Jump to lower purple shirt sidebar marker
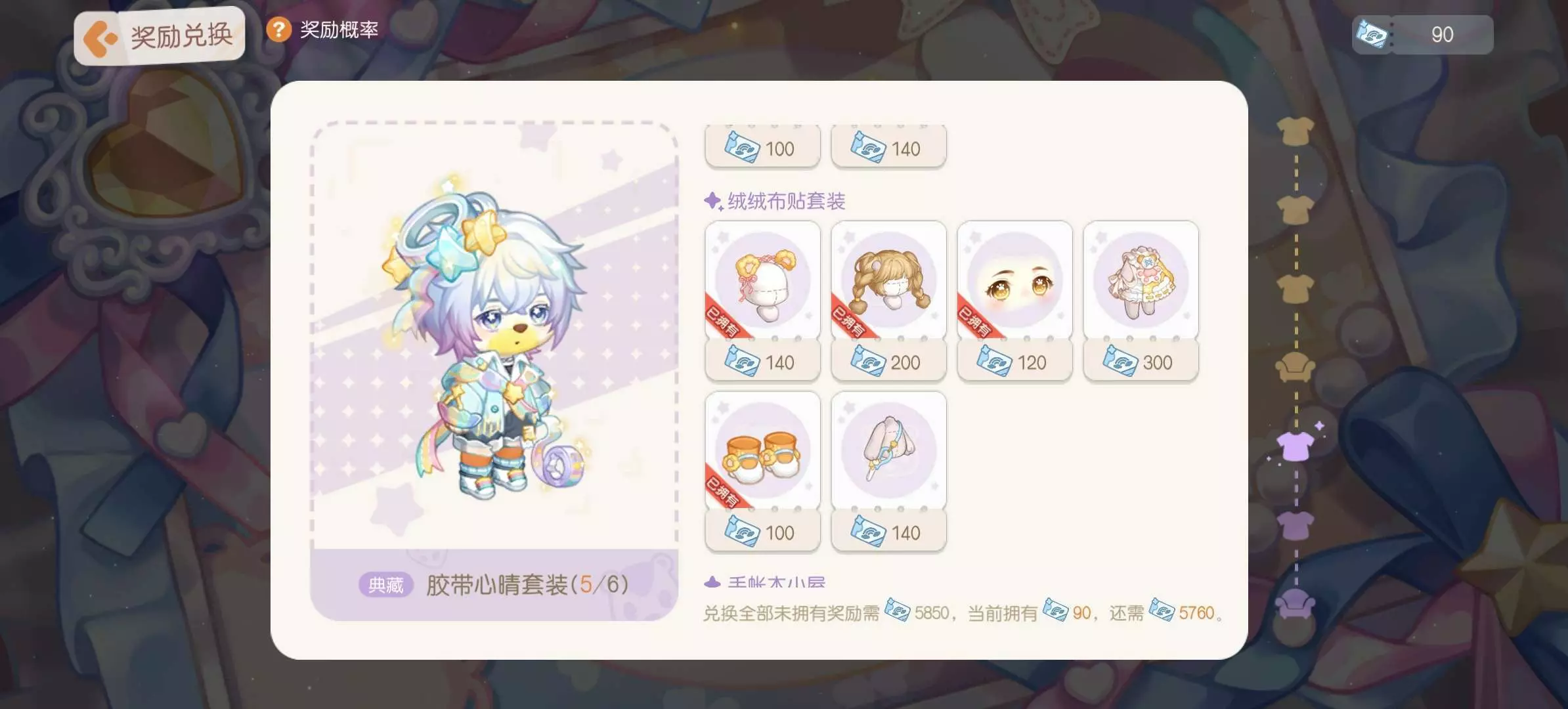 [x=1296, y=525]
